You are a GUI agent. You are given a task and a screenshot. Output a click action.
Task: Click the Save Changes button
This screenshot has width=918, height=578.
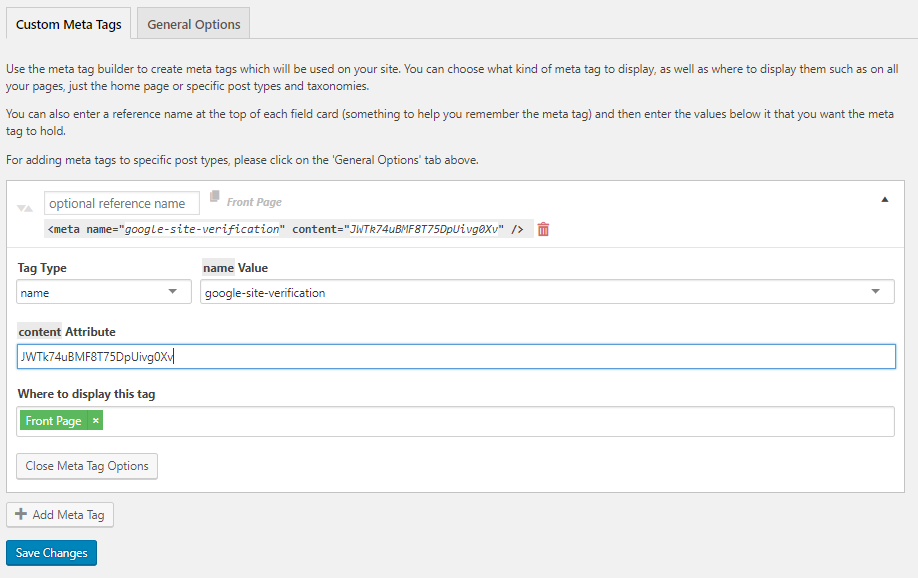pos(51,552)
